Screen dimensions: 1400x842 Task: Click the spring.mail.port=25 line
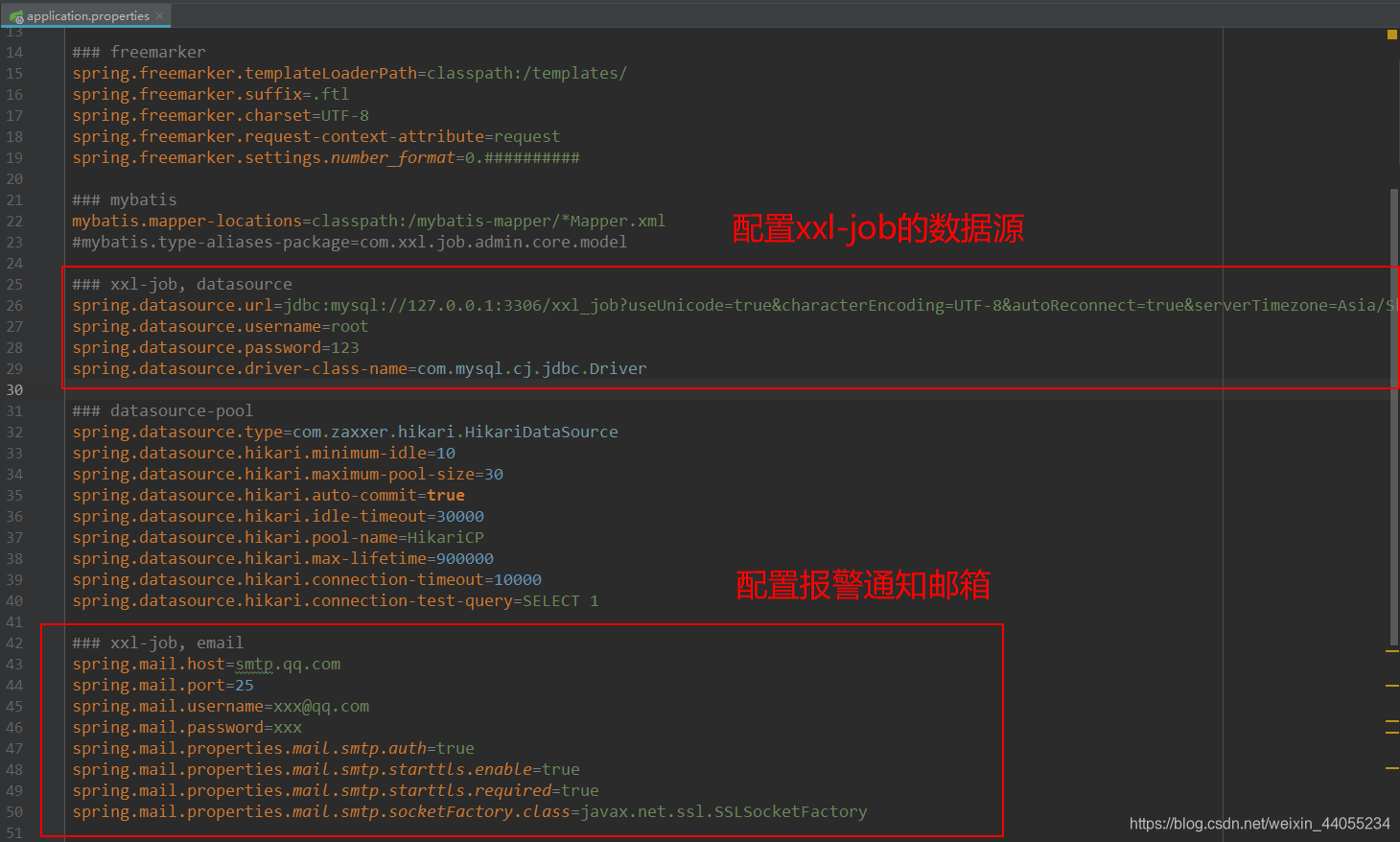click(x=163, y=685)
